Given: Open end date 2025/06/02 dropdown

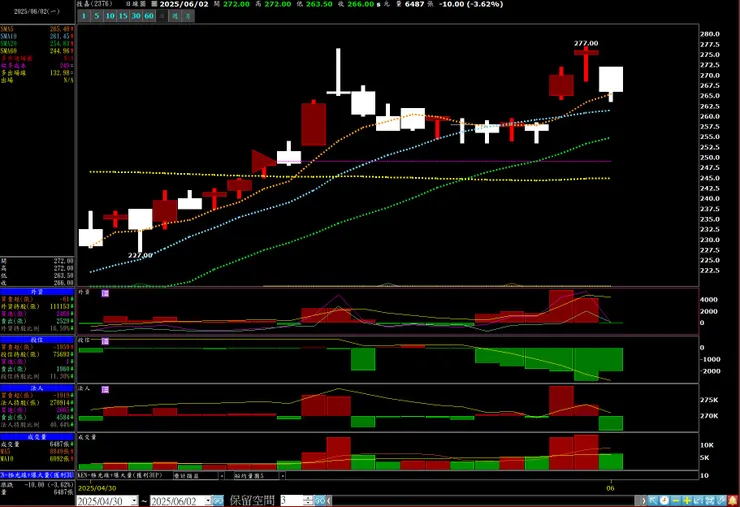Looking at the screenshot, I should click(x=209, y=500).
